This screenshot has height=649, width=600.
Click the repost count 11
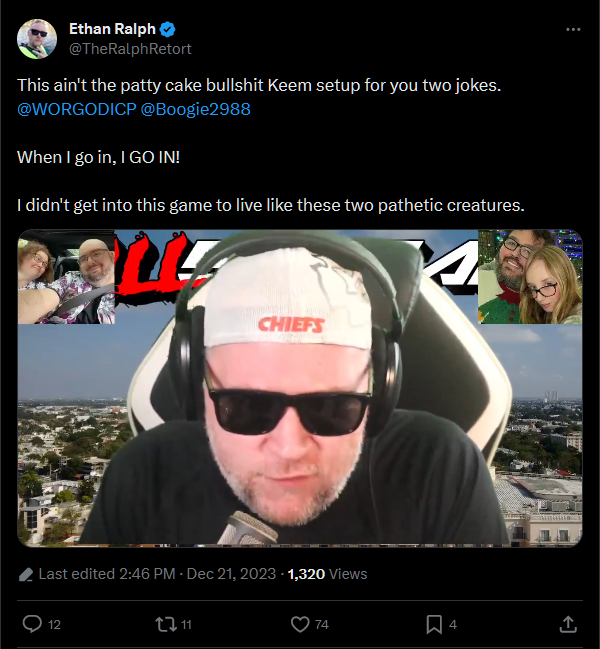click(187, 625)
